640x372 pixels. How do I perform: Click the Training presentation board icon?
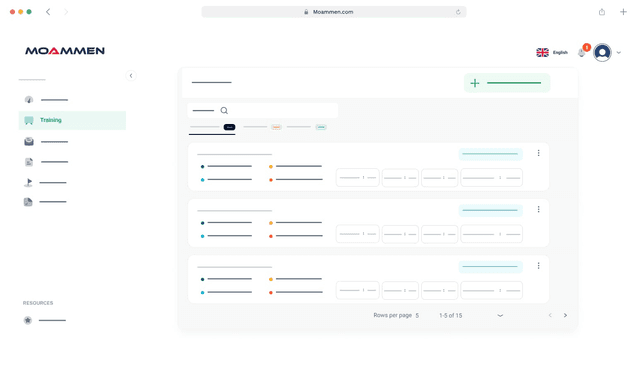tap(29, 120)
